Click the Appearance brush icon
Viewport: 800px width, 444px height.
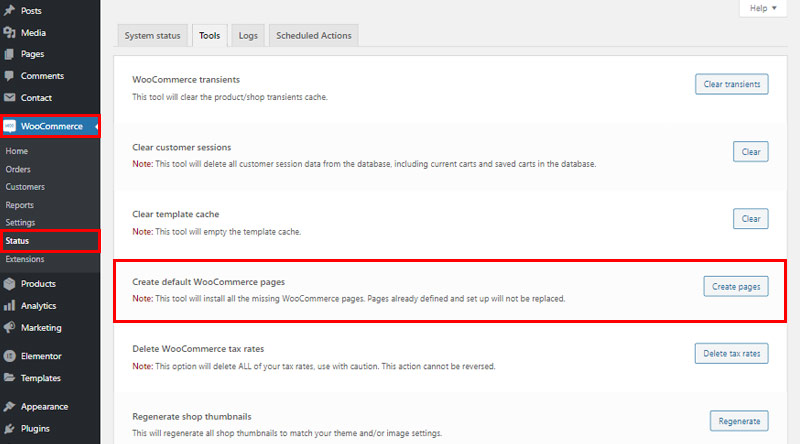coord(9,407)
